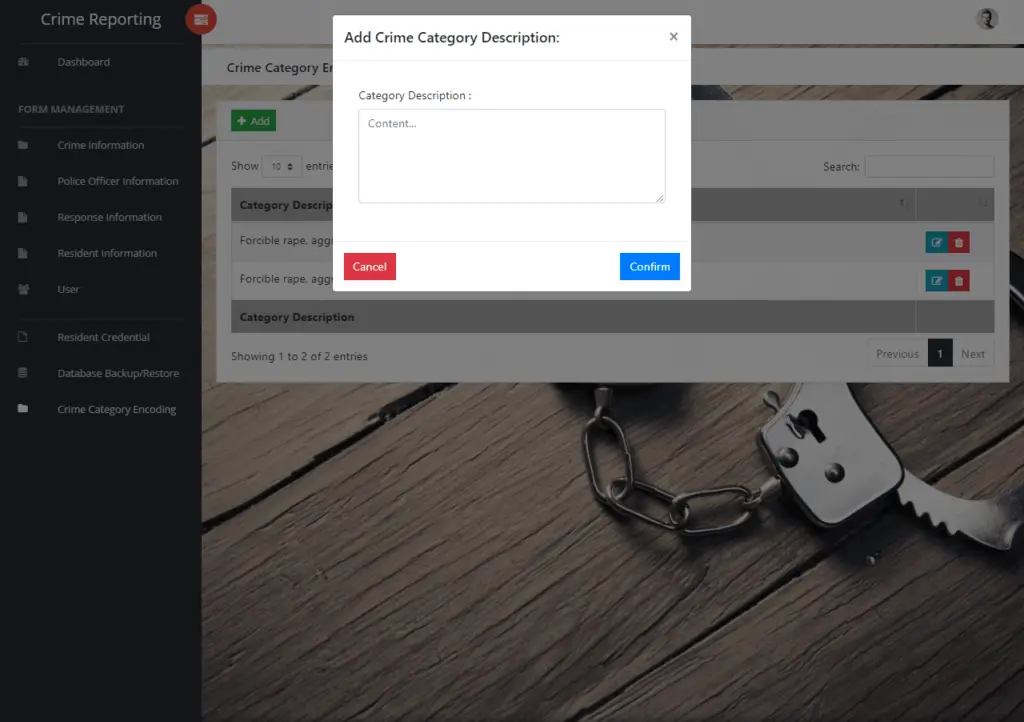The height and width of the screenshot is (722, 1024).
Task: Select the Crime Information folder icon
Action: 23,144
